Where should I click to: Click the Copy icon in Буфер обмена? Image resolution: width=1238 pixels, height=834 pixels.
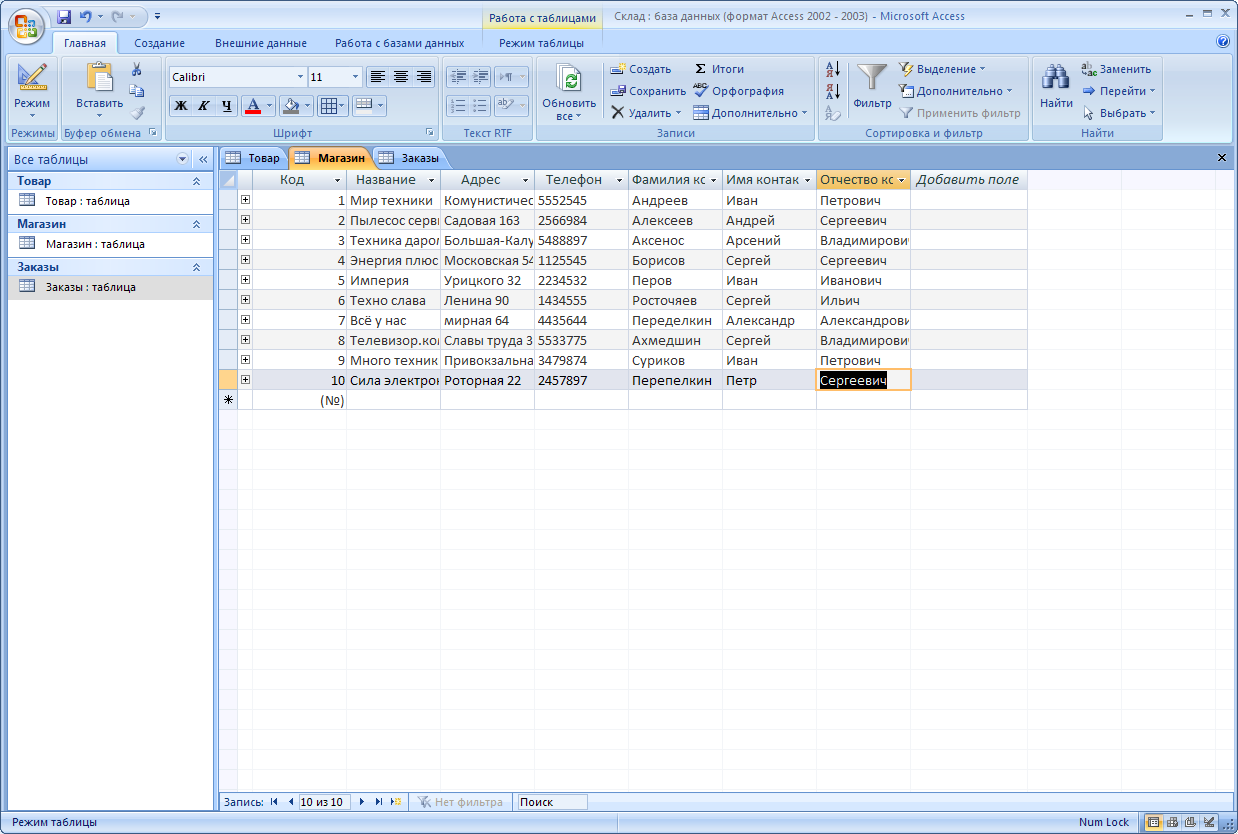click(x=137, y=91)
